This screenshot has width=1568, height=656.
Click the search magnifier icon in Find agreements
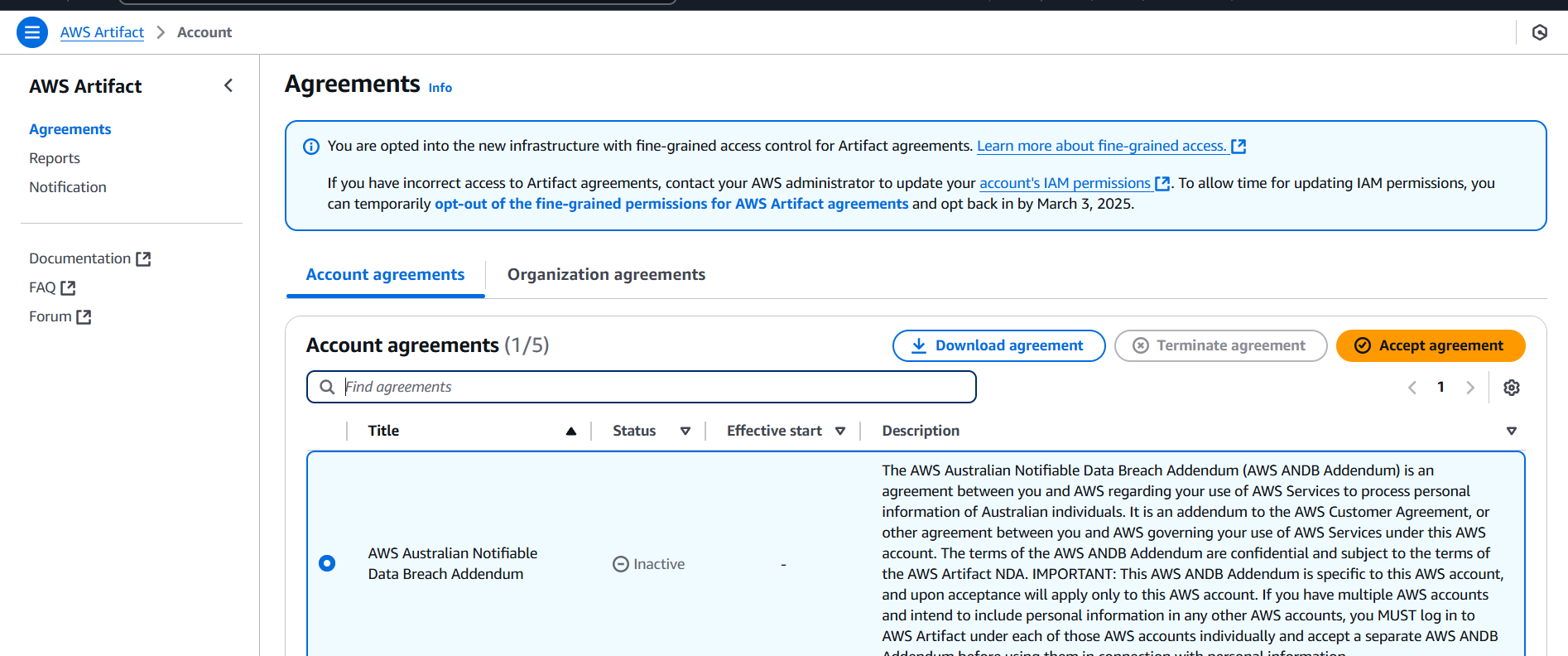327,387
